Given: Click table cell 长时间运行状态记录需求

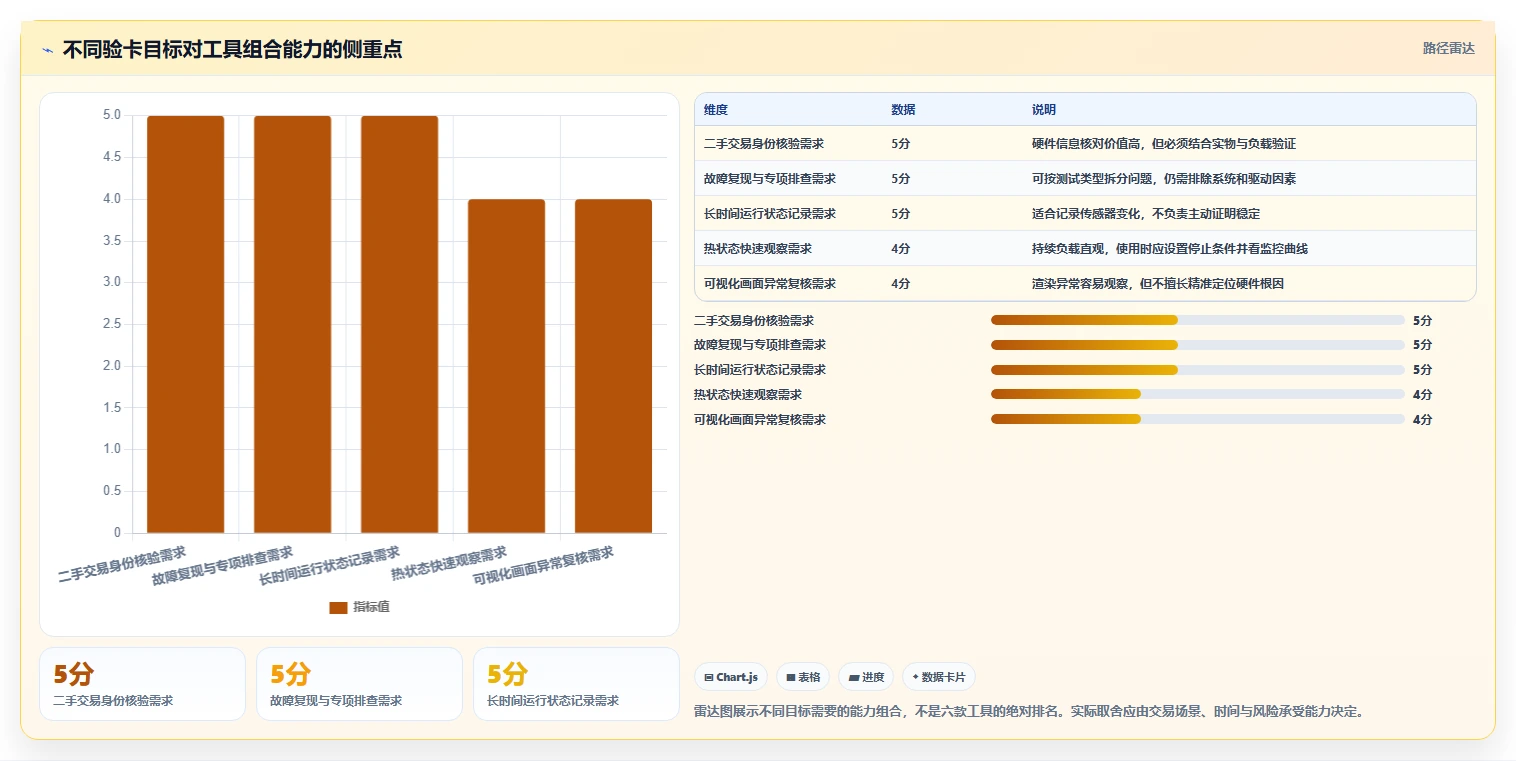Looking at the screenshot, I should 769,214.
